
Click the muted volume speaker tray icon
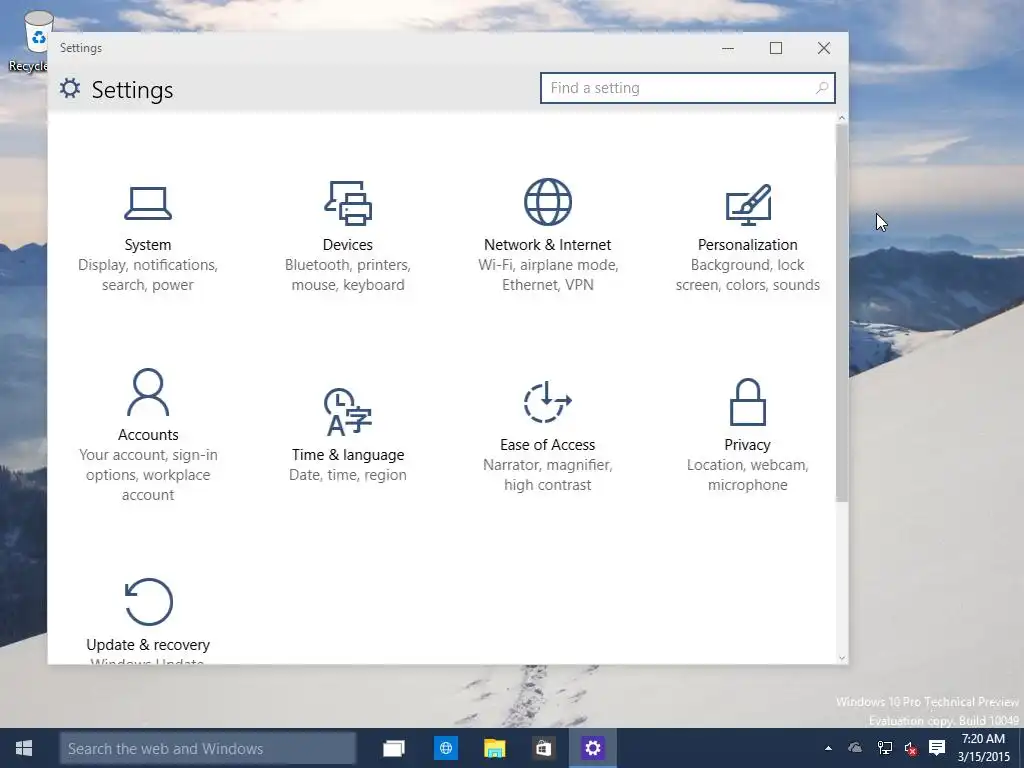point(911,748)
